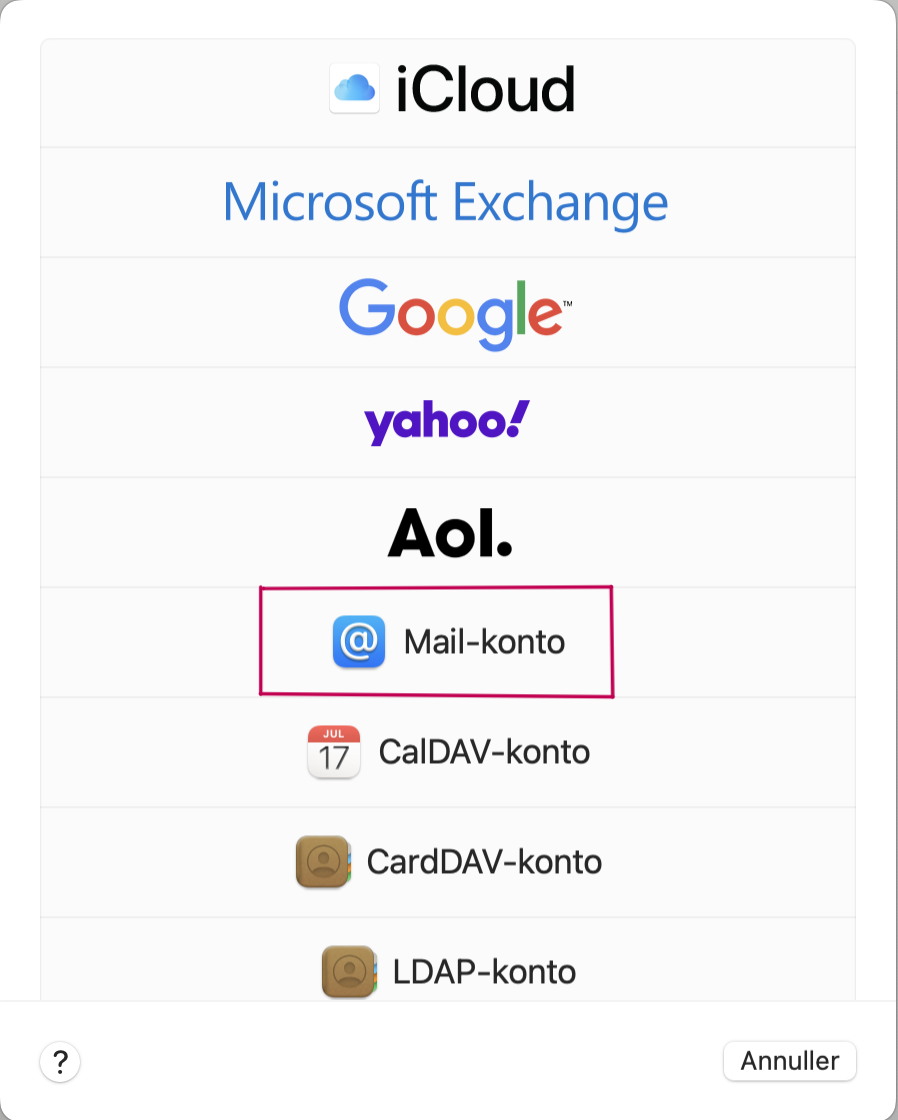
Task: Select the iCloud account text label
Action: pos(485,89)
